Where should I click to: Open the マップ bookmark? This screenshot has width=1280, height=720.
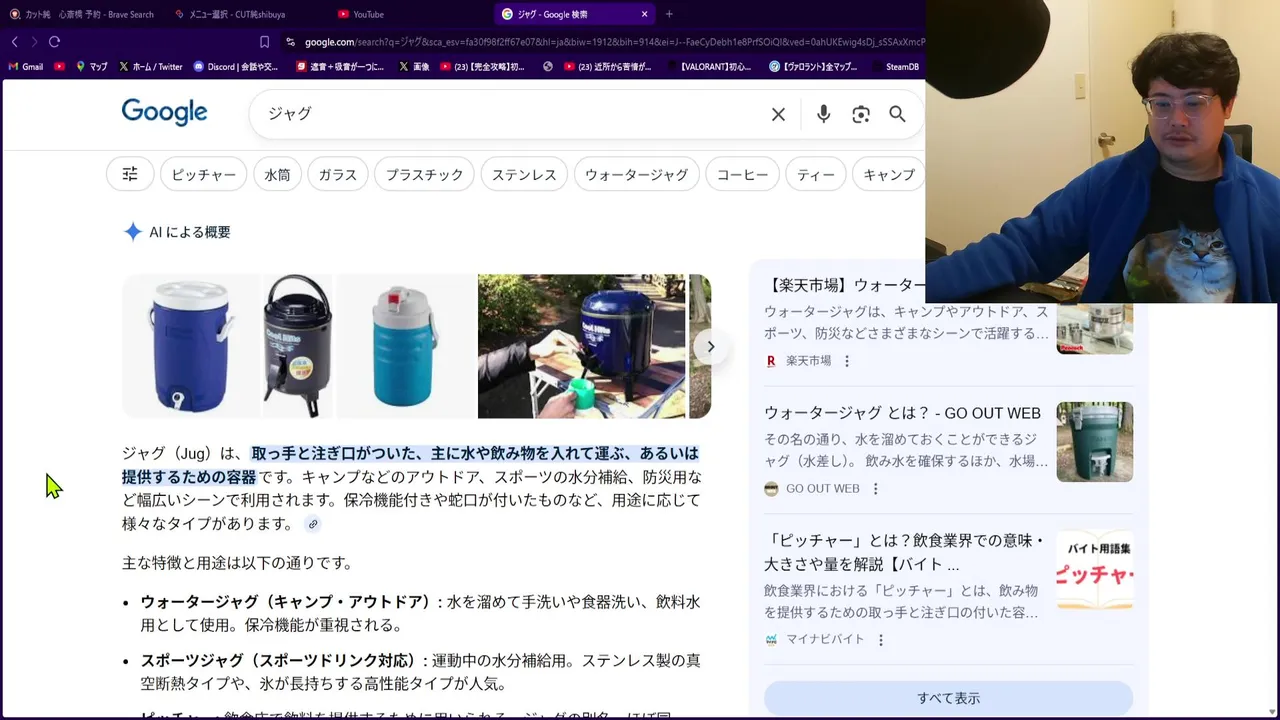coord(91,67)
